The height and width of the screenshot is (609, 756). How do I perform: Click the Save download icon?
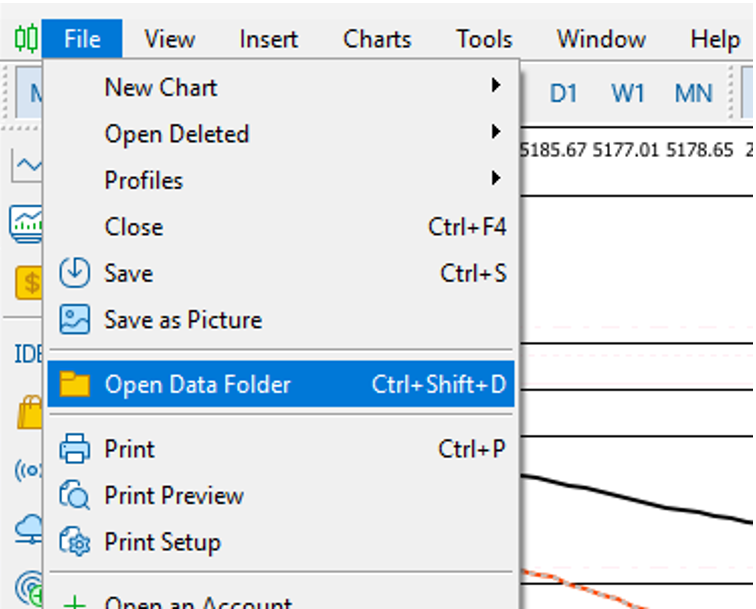pyautogui.click(x=74, y=273)
